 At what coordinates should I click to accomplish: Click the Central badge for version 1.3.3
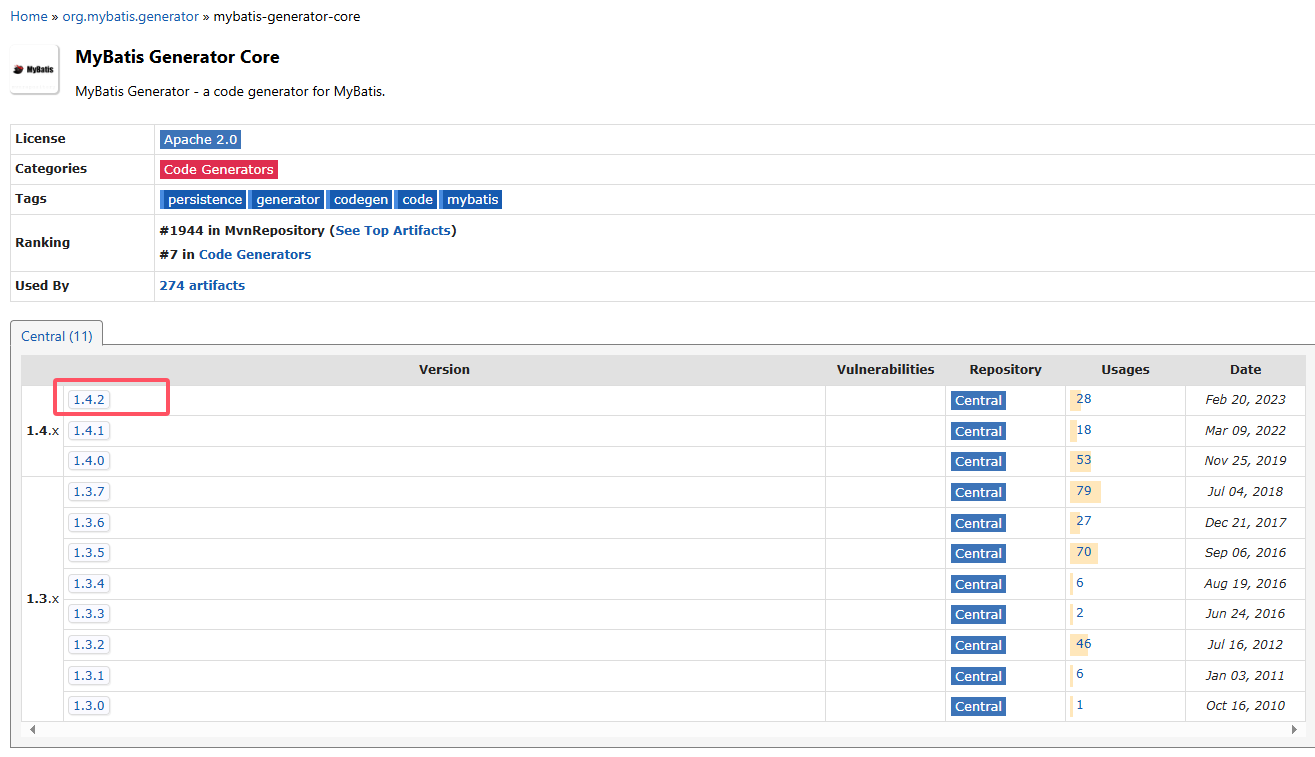pyautogui.click(x=978, y=614)
